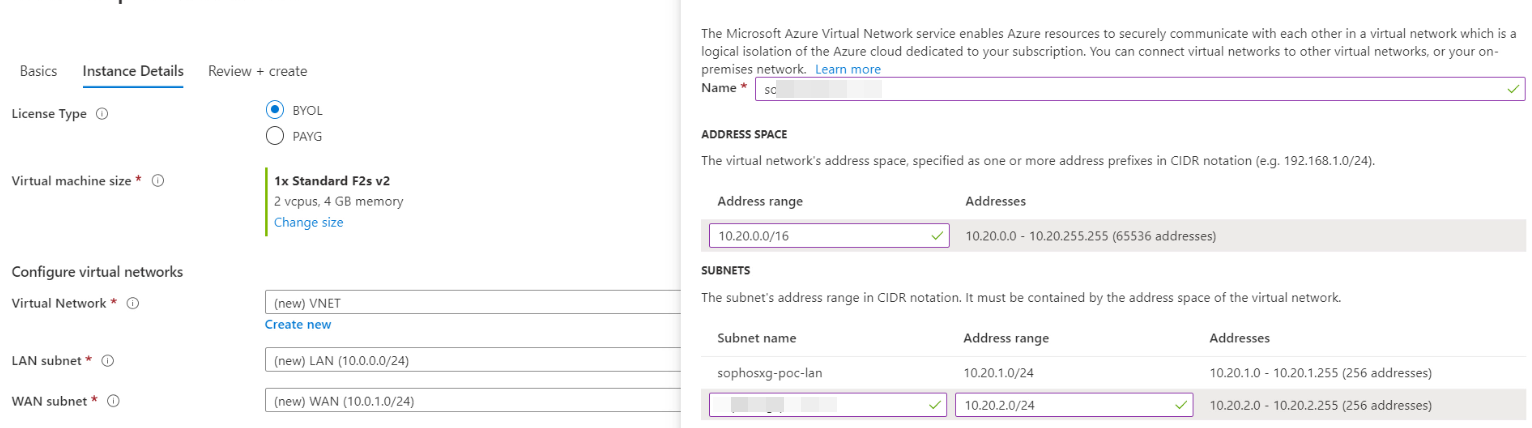The height and width of the screenshot is (428, 1532).
Task: Click the info icon beside Virtual machine size
Action: click(158, 181)
